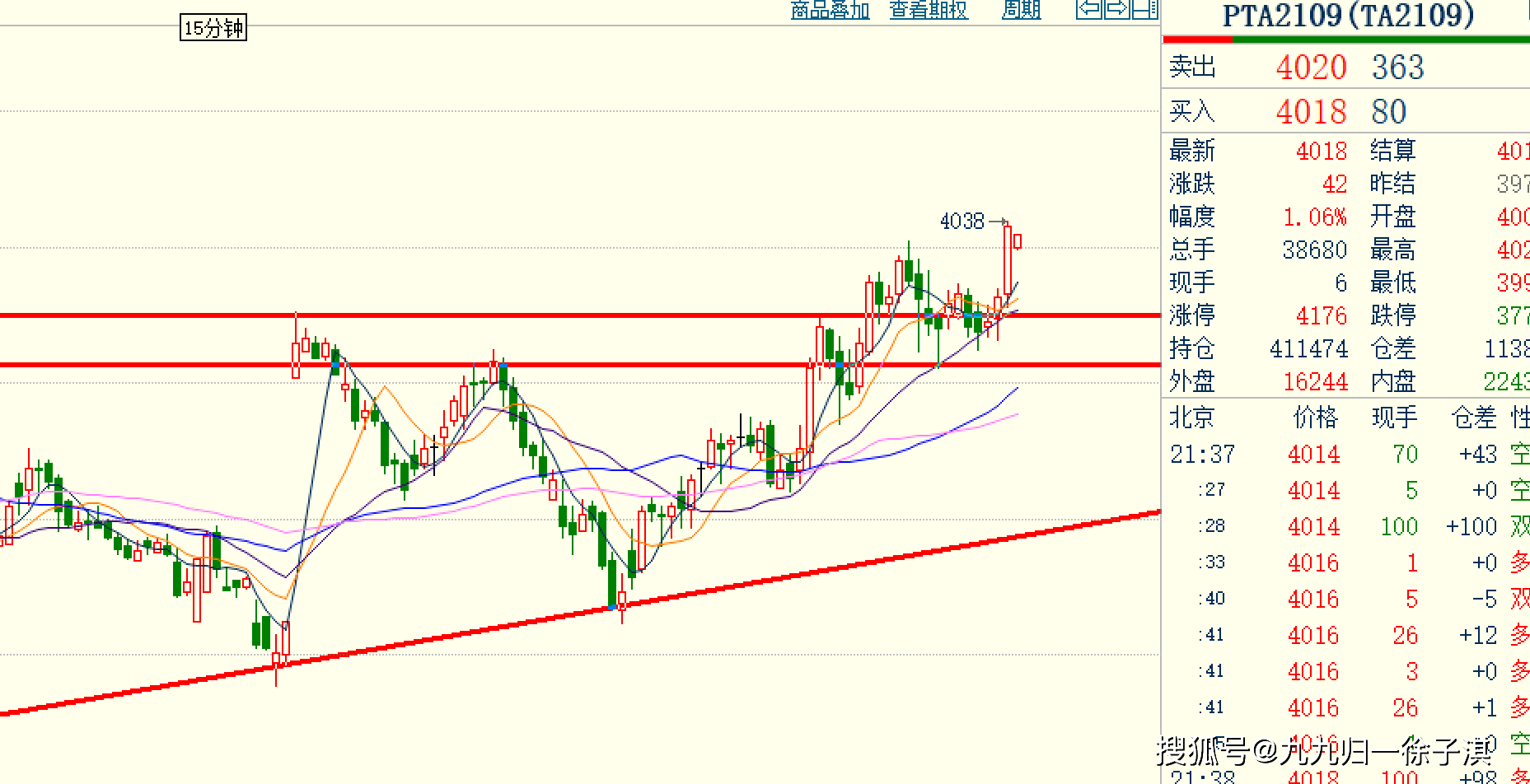Click the 买入 price 4018
This screenshot has width=1530, height=784.
1311,112
